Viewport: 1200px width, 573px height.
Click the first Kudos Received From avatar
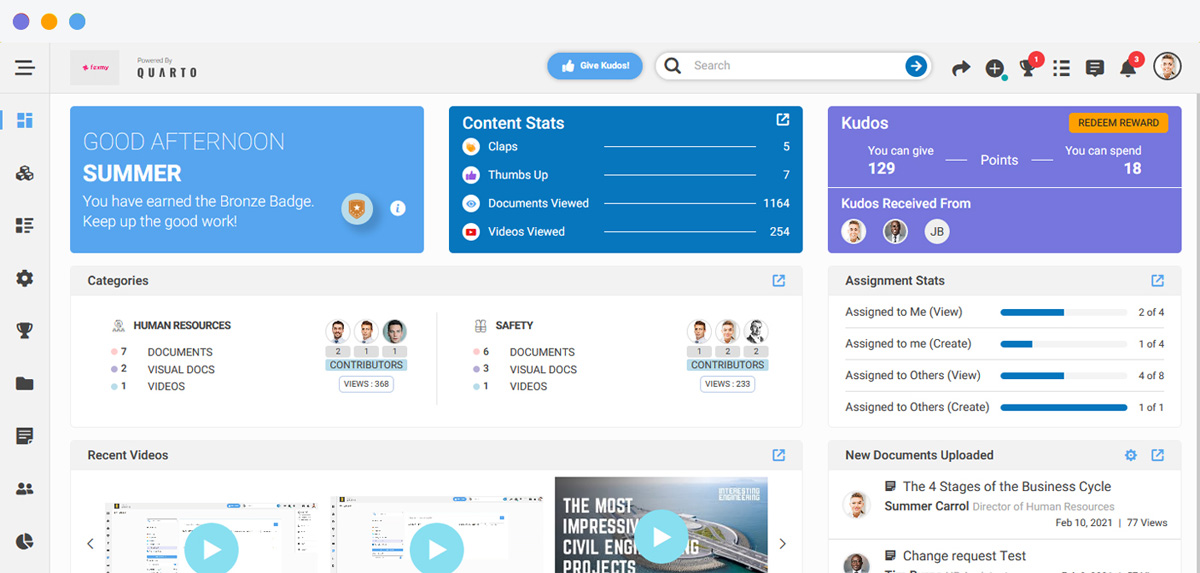coord(853,232)
